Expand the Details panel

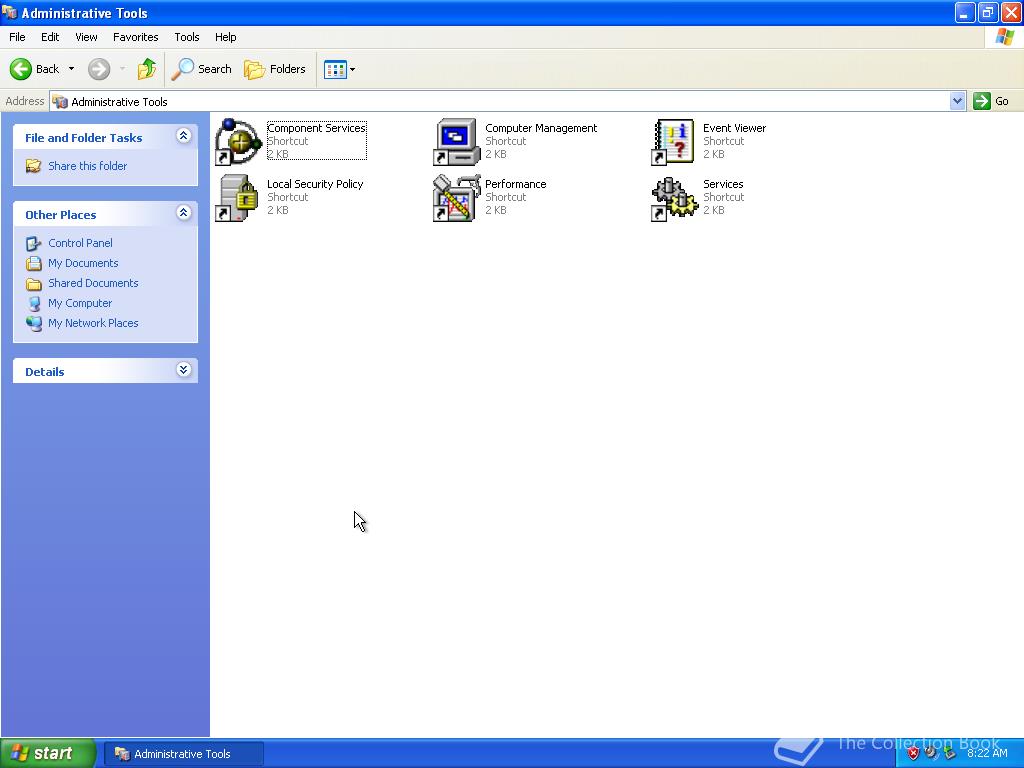[184, 370]
